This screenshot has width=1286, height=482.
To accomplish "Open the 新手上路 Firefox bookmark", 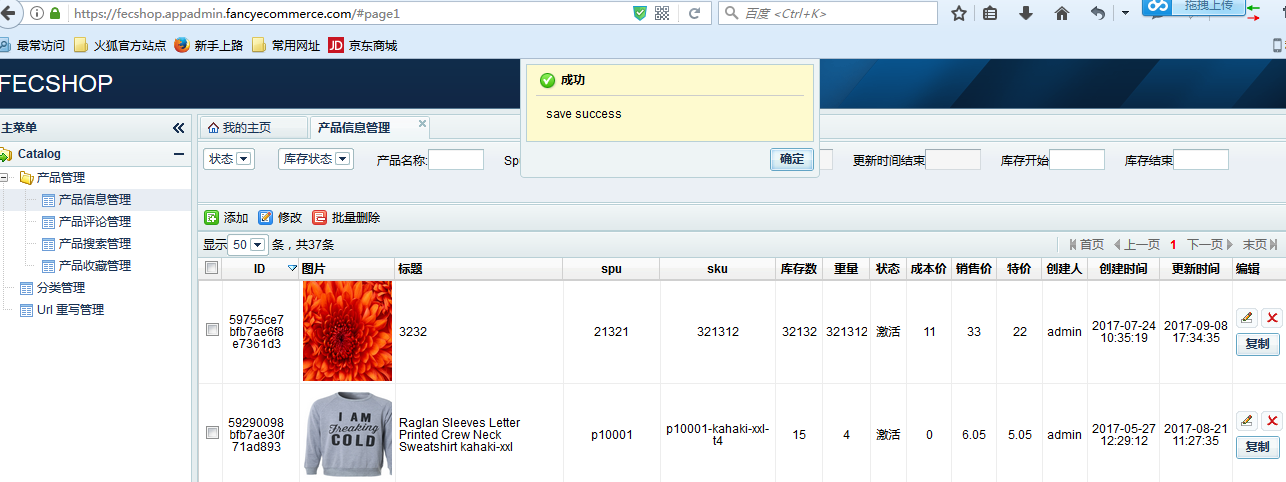I will click(x=209, y=45).
